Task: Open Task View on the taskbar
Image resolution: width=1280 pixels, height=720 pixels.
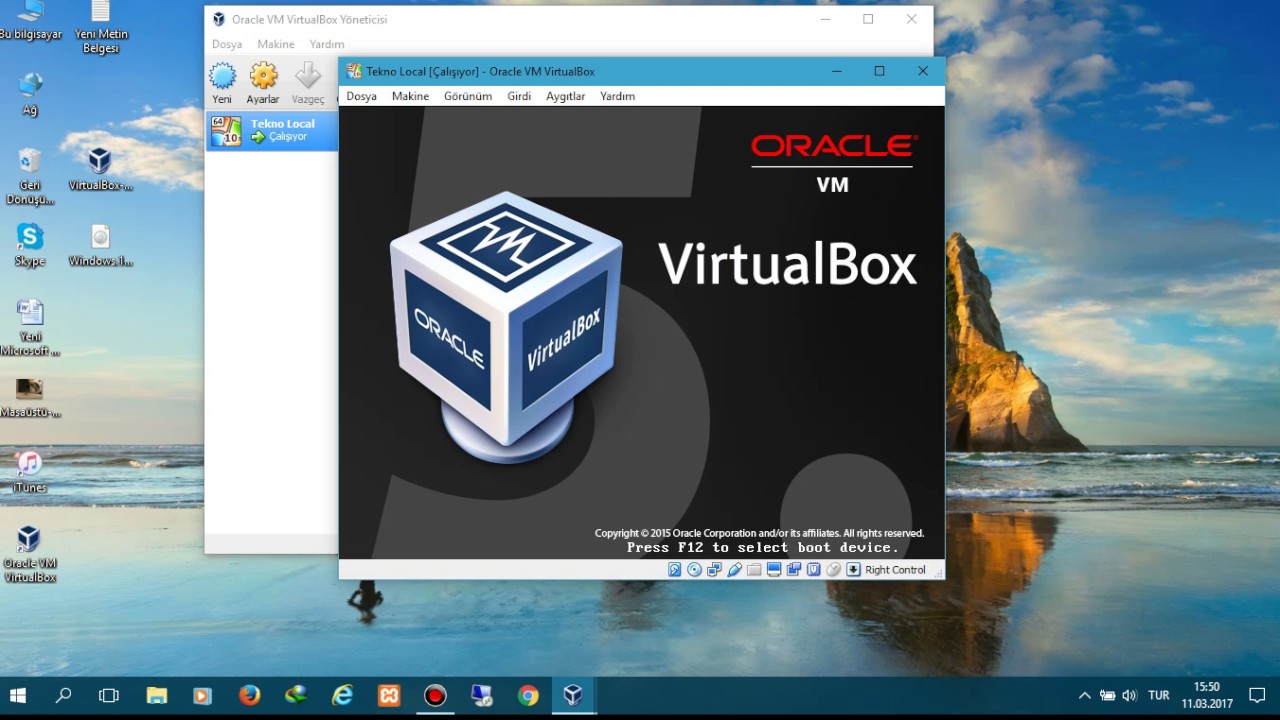Action: (109, 696)
